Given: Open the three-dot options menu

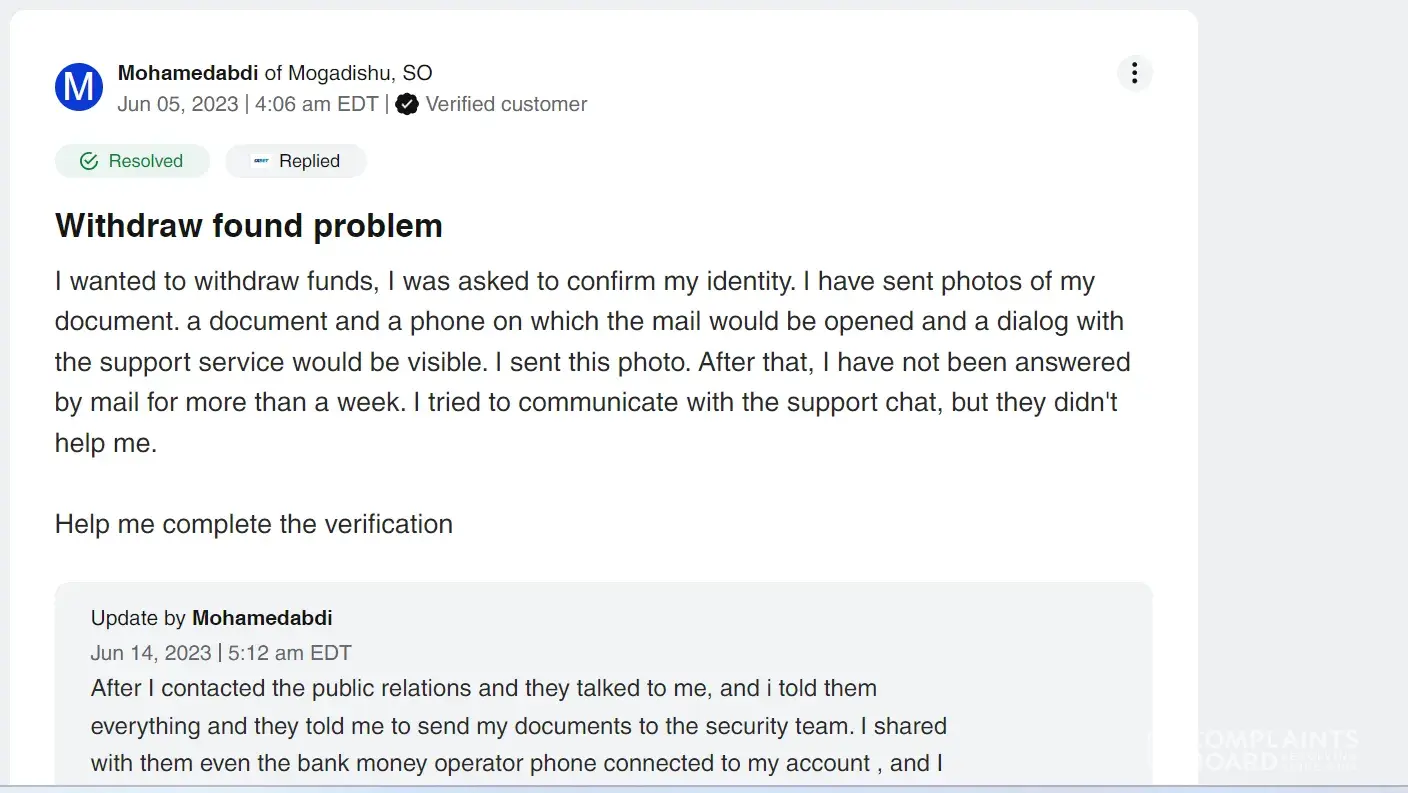Looking at the screenshot, I should tap(1134, 73).
